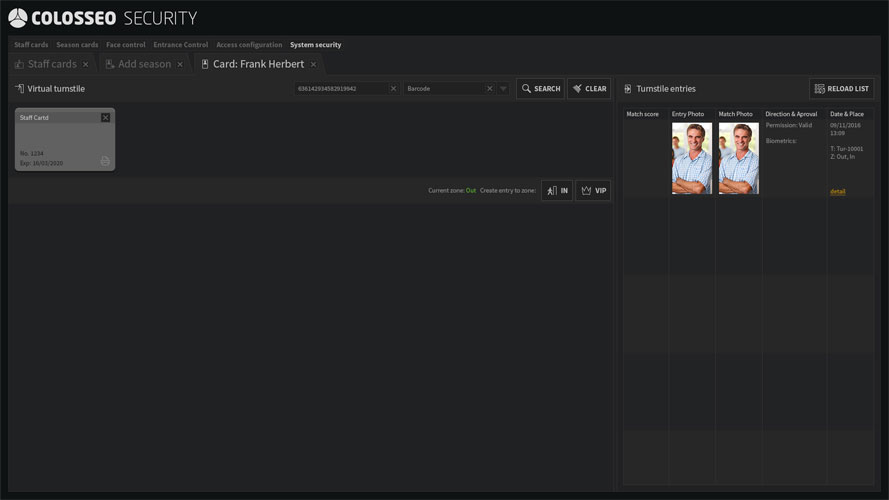Select the Card: Frank Herbert tab
The height and width of the screenshot is (500, 889).
(259, 64)
